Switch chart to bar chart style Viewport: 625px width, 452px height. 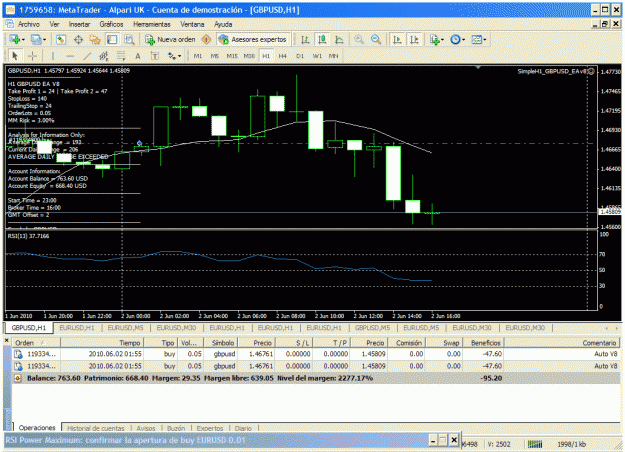(x=305, y=39)
